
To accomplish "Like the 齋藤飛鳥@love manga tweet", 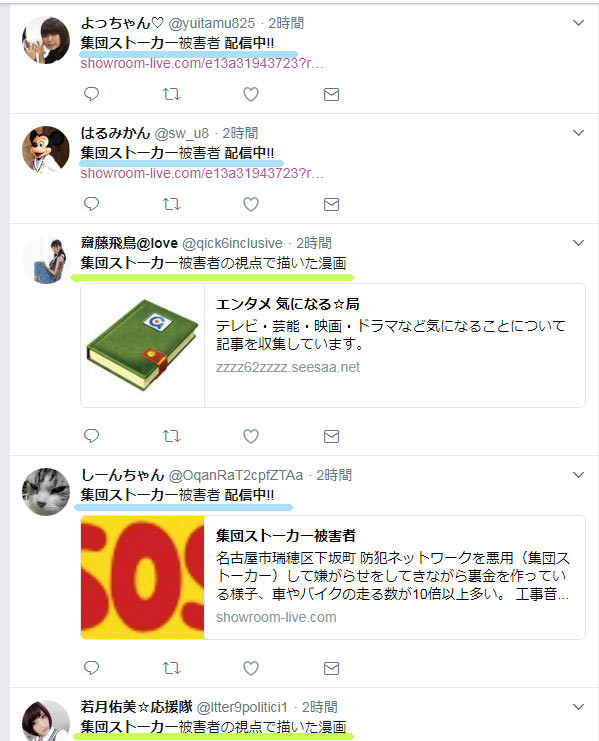I will 251,436.
